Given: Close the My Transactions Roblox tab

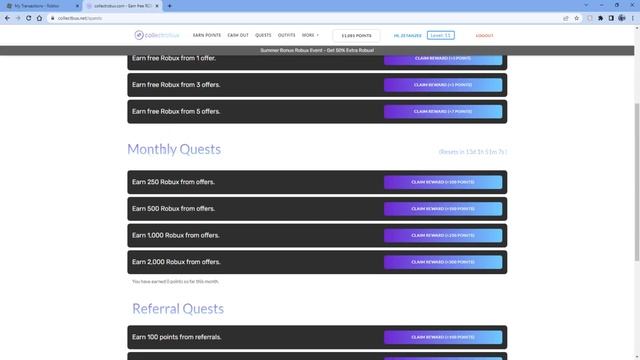Looking at the screenshot, I should coord(77,6).
